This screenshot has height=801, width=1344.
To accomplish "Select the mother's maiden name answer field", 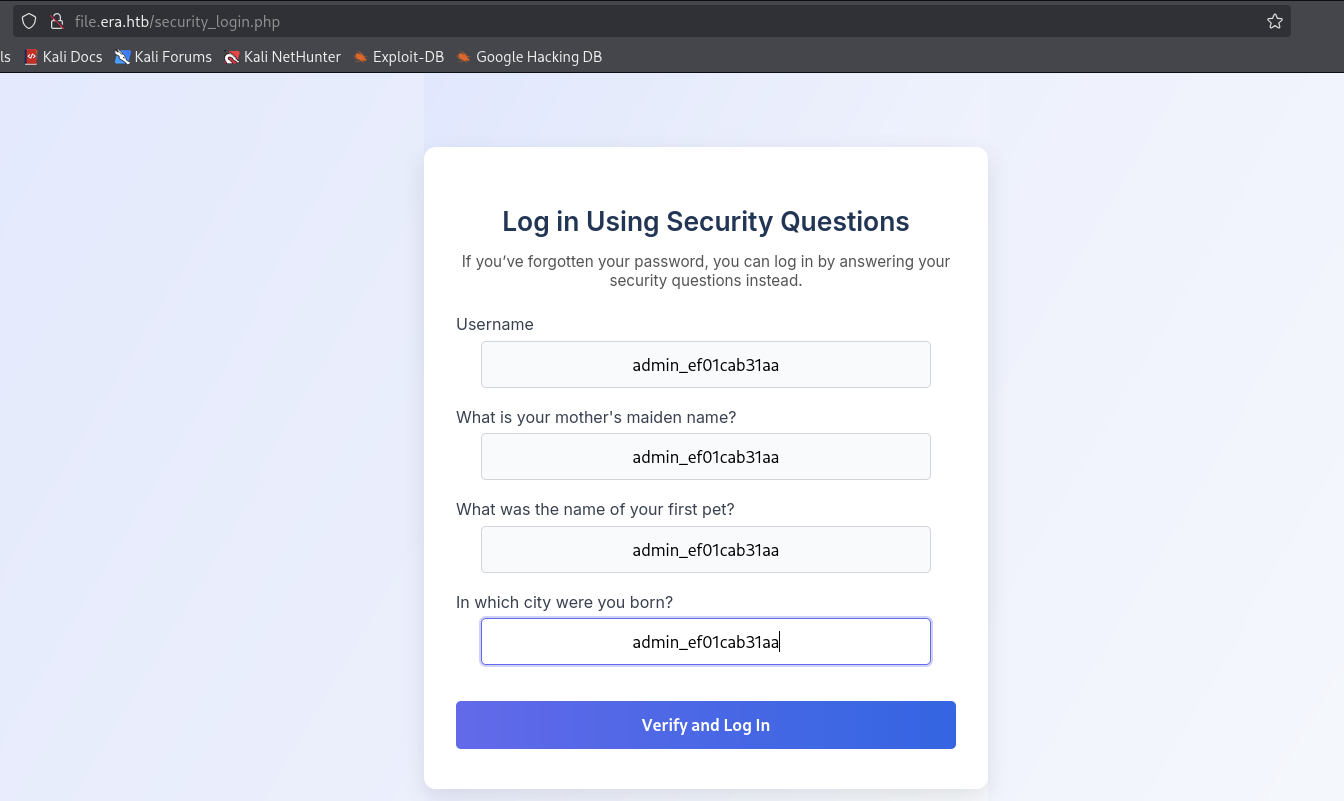I will tap(705, 456).
